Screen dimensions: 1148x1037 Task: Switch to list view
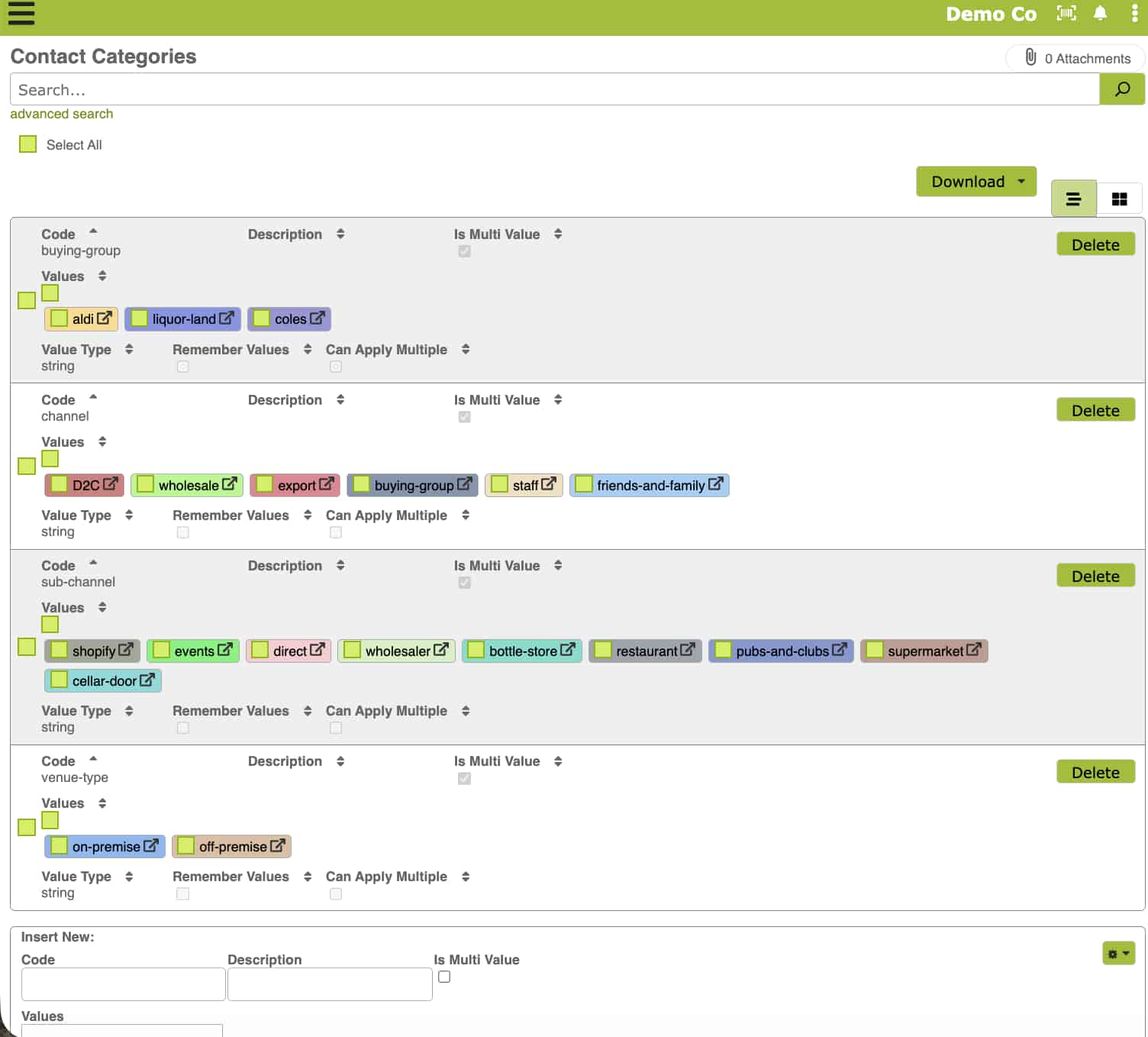click(1073, 199)
